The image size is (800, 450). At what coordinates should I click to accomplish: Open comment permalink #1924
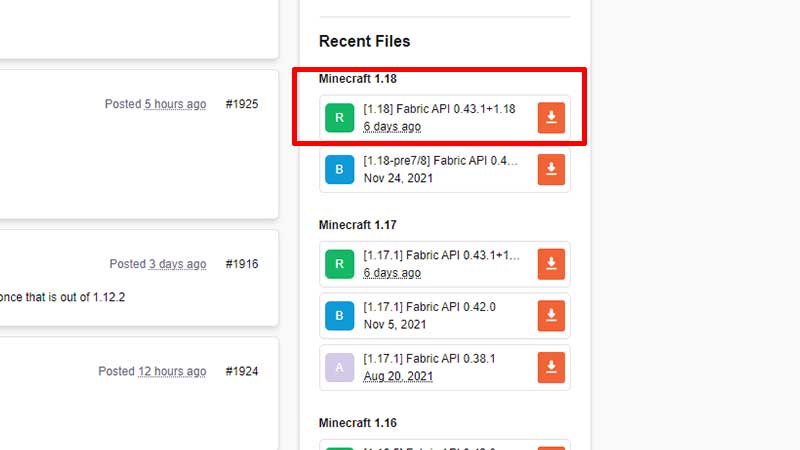coord(241,371)
